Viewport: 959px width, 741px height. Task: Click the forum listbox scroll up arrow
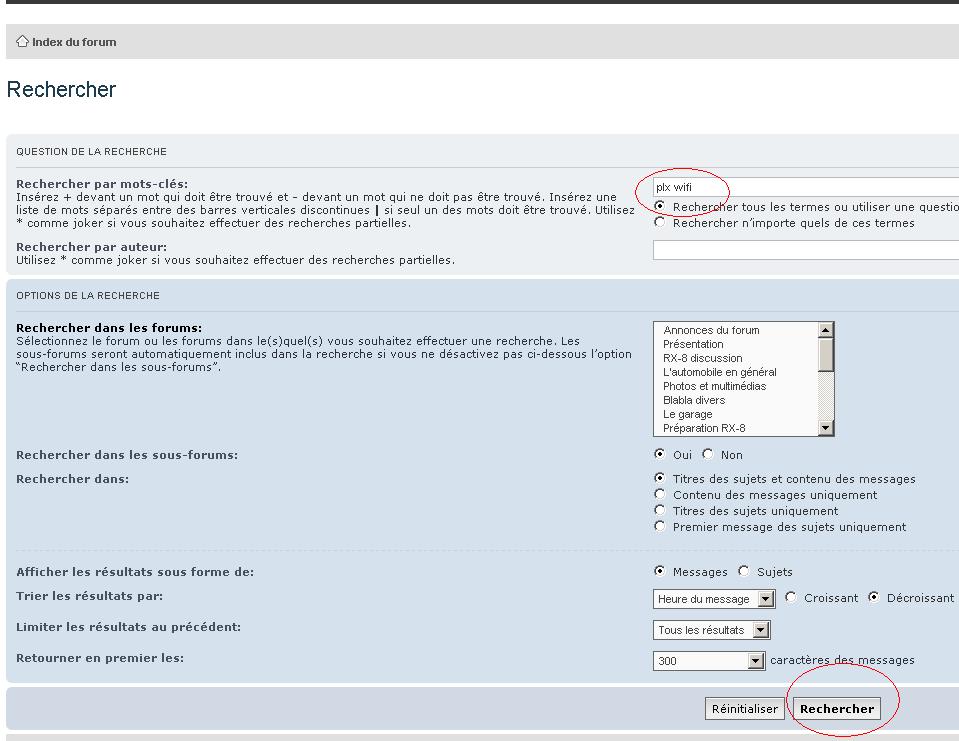(x=825, y=330)
